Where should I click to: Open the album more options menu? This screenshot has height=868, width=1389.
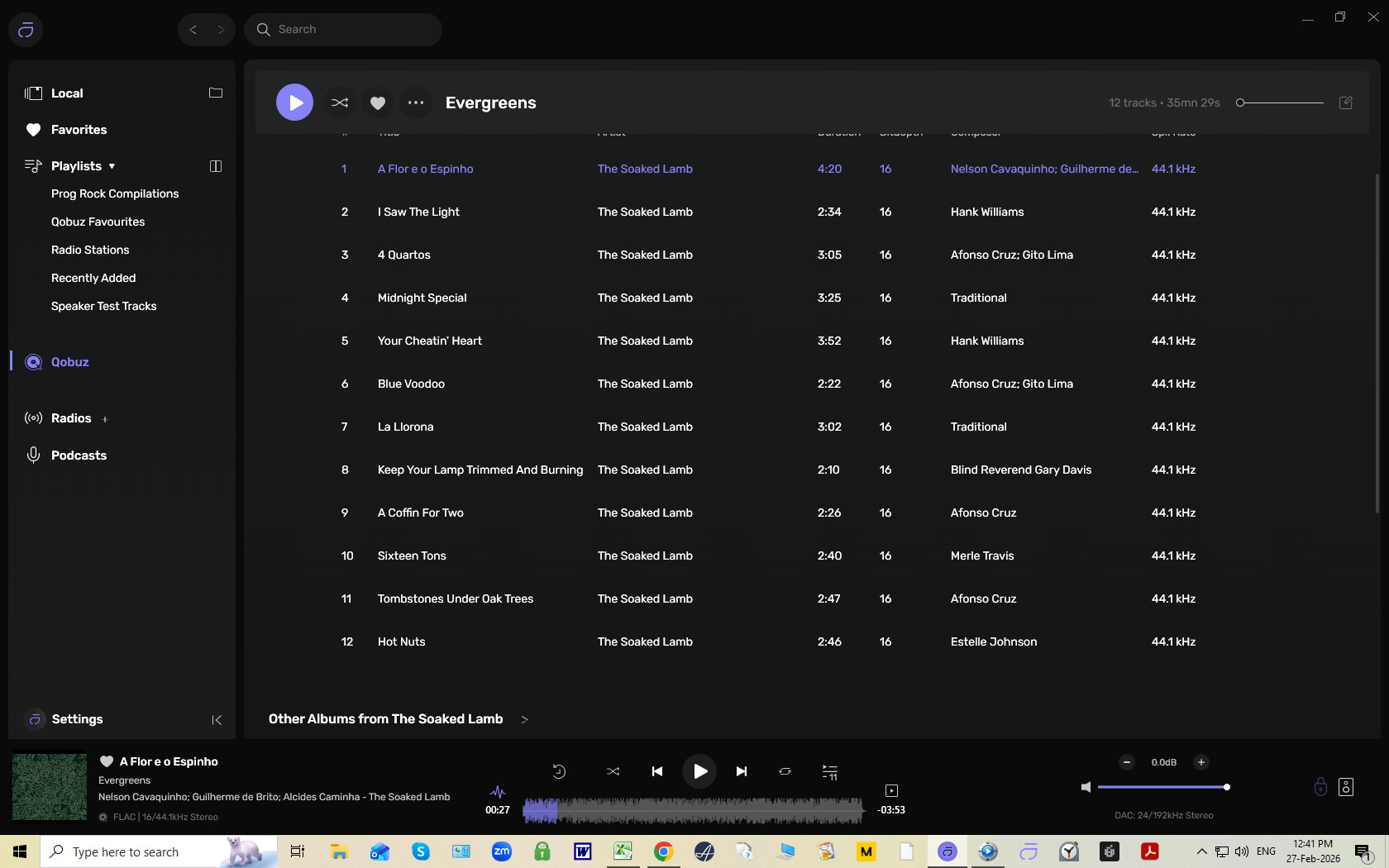(x=415, y=103)
